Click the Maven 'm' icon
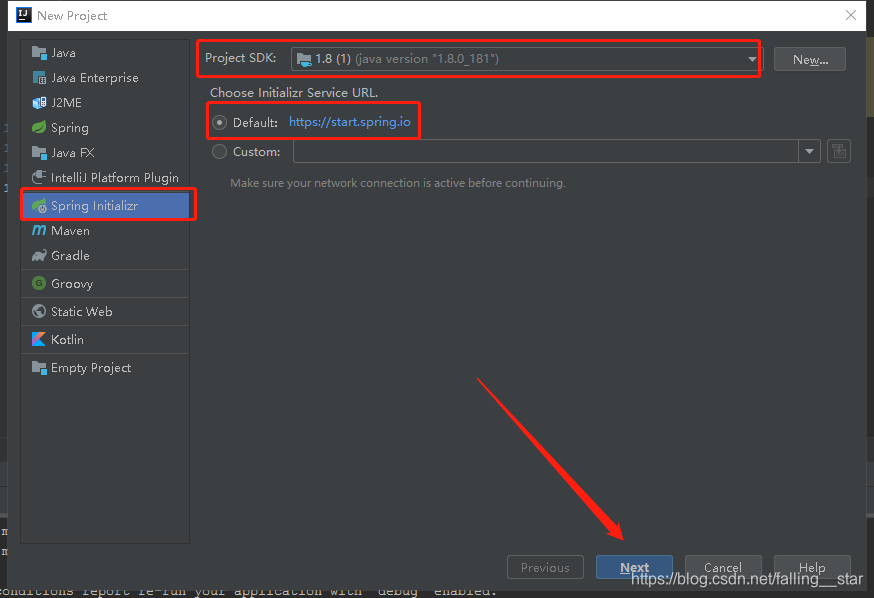This screenshot has width=874, height=598. point(39,230)
